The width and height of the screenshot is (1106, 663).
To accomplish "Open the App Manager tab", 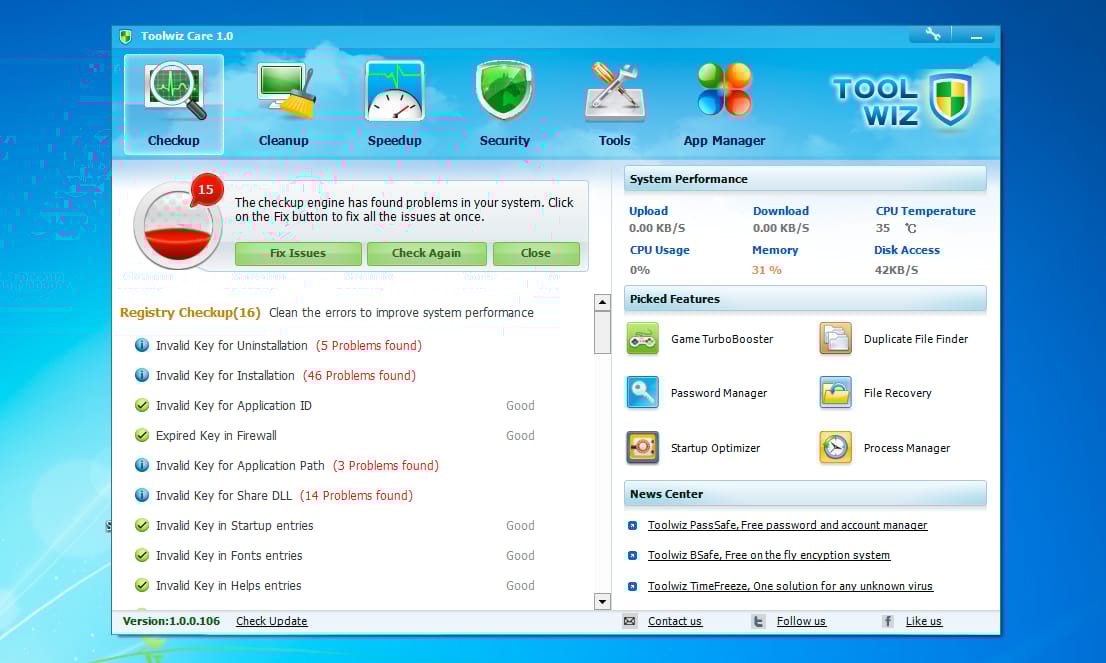I will pyautogui.click(x=724, y=104).
